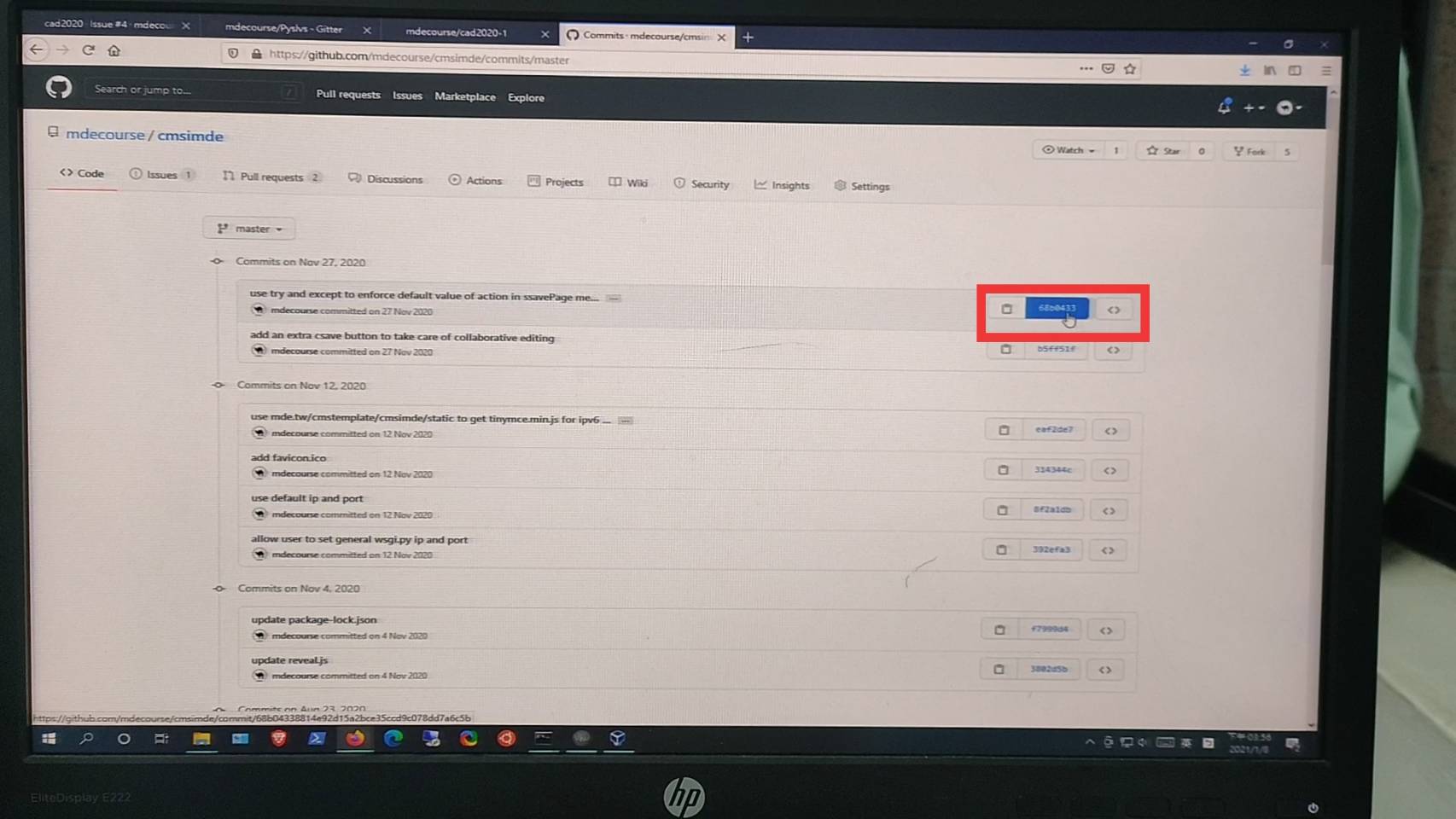Open Microsoft Edge from the taskbar

coord(393,739)
